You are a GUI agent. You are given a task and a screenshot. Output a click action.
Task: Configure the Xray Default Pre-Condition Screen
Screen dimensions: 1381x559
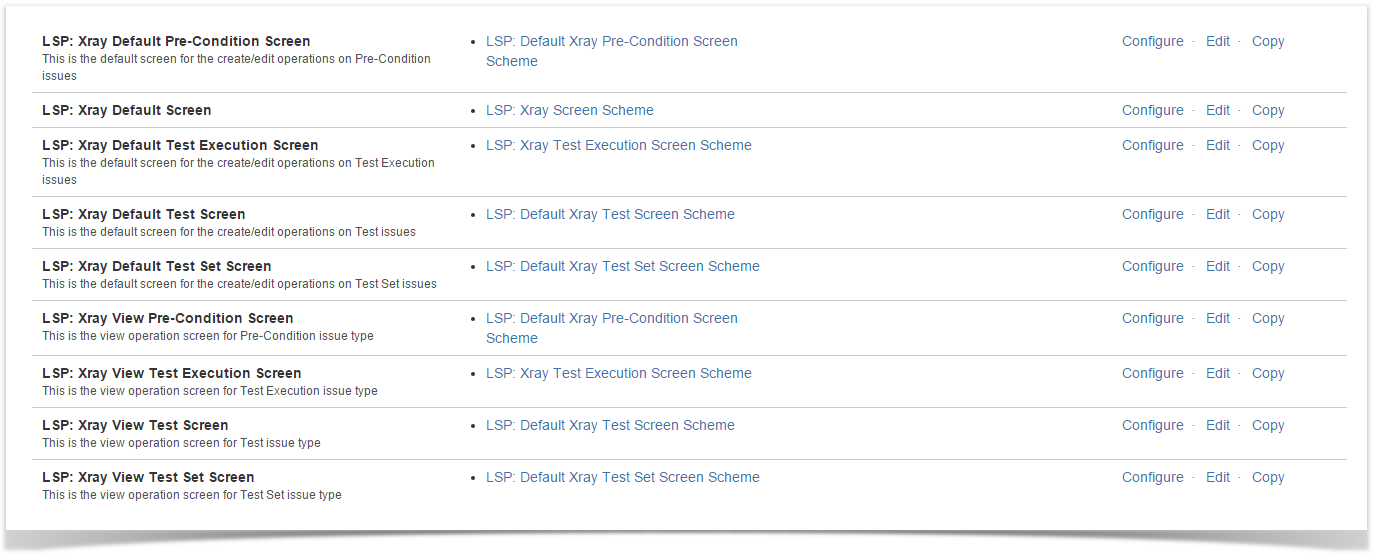[1152, 41]
